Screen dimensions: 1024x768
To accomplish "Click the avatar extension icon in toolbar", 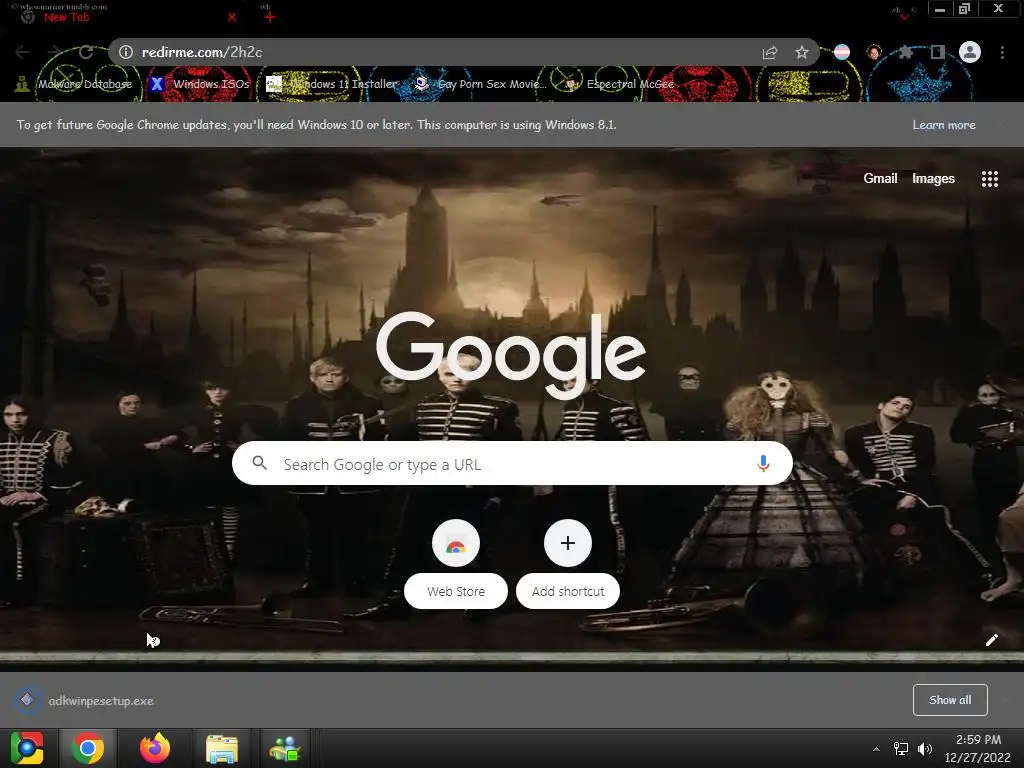I will (x=874, y=52).
